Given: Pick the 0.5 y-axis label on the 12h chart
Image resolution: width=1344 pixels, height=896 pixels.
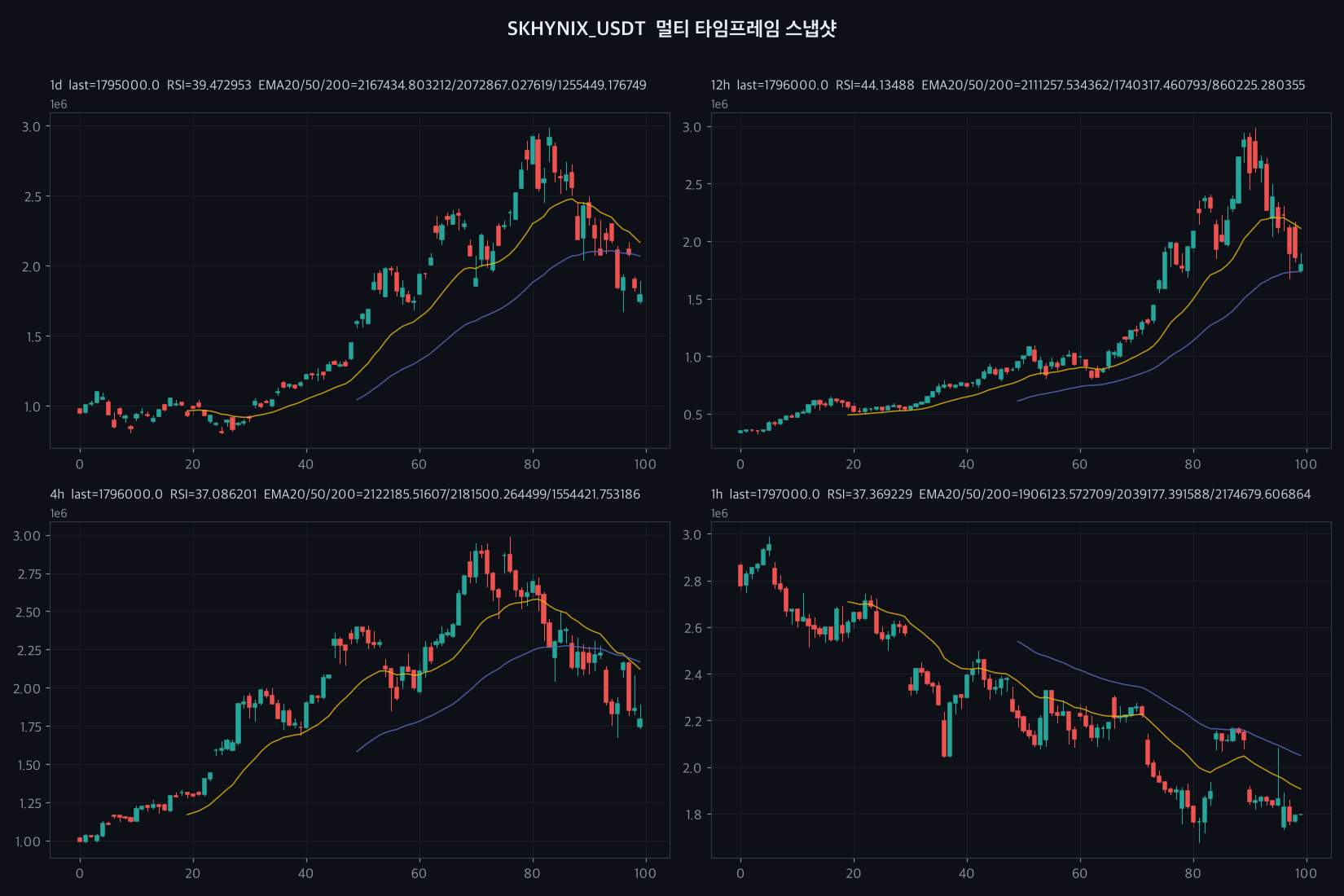Looking at the screenshot, I should click(692, 415).
